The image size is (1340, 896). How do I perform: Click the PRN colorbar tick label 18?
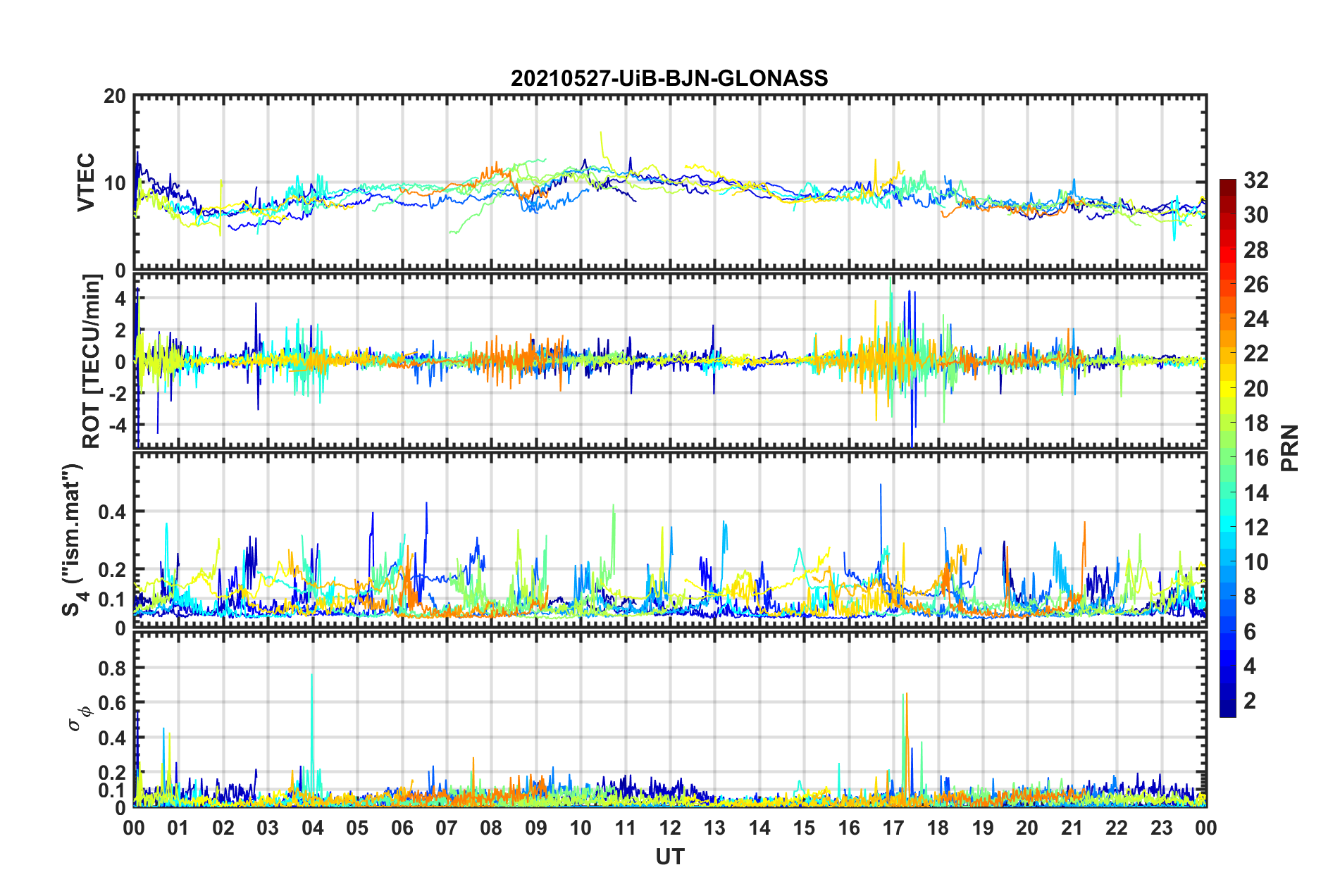1256,423
